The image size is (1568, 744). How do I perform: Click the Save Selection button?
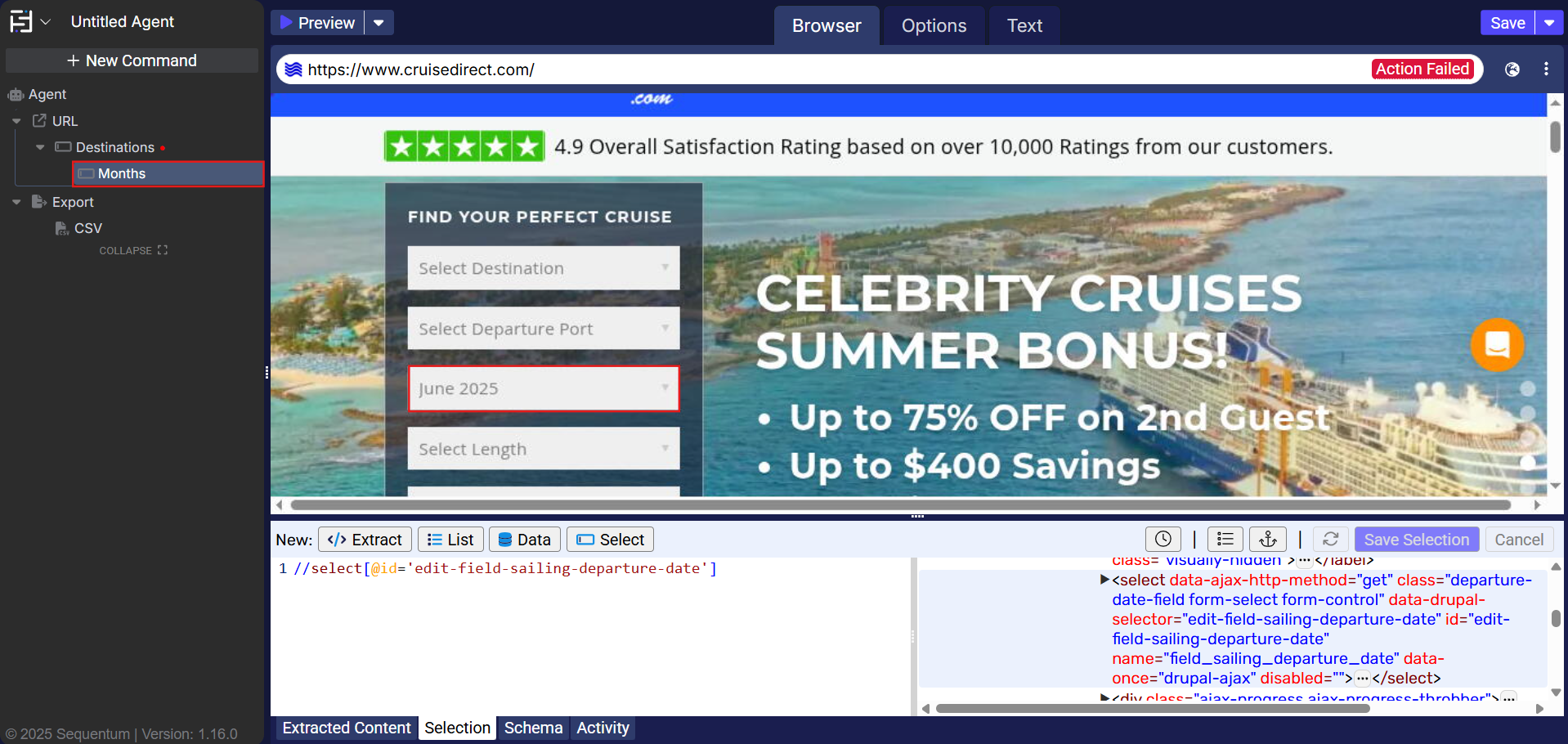coord(1416,540)
